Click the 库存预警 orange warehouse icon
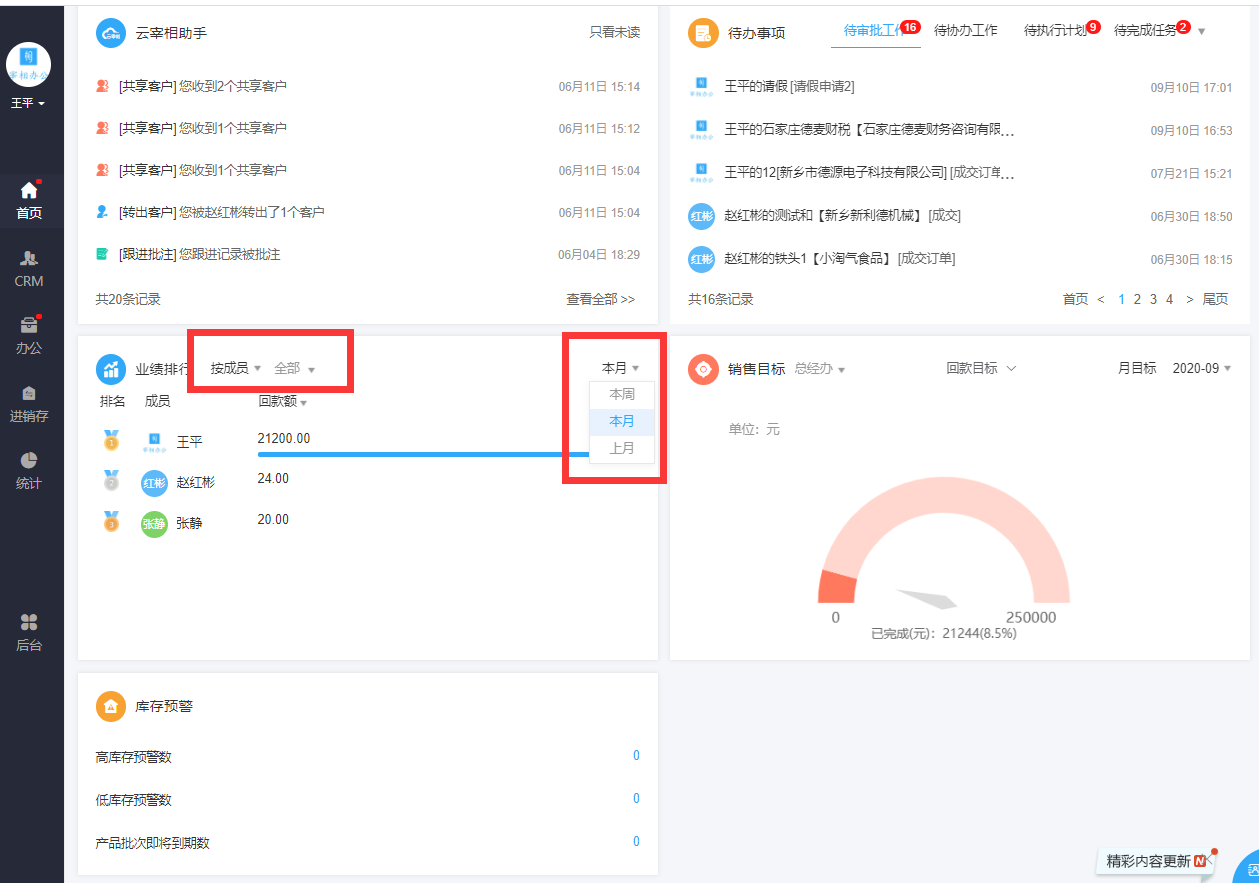The width and height of the screenshot is (1259, 883). [x=111, y=706]
